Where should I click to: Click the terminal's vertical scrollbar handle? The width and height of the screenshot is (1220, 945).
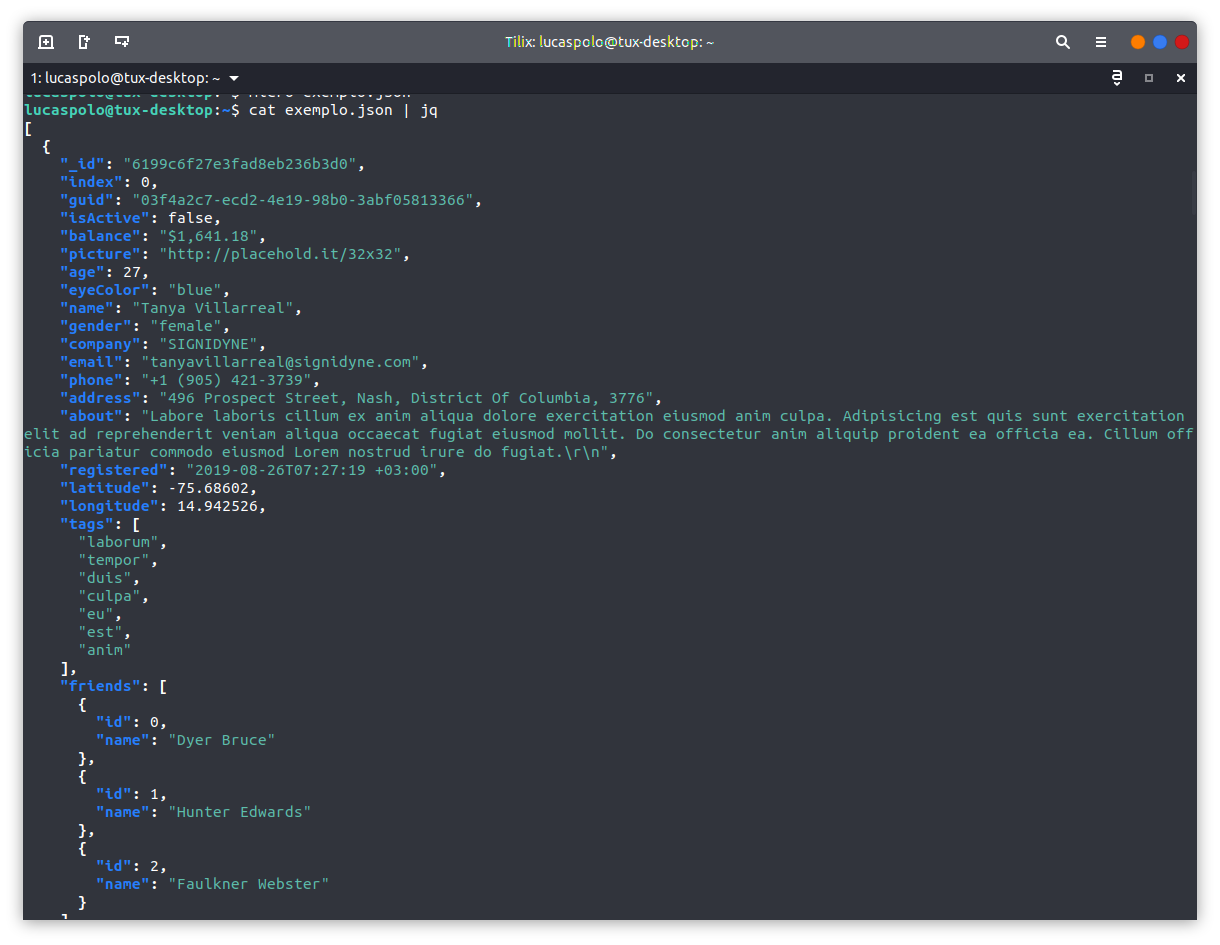(1193, 193)
